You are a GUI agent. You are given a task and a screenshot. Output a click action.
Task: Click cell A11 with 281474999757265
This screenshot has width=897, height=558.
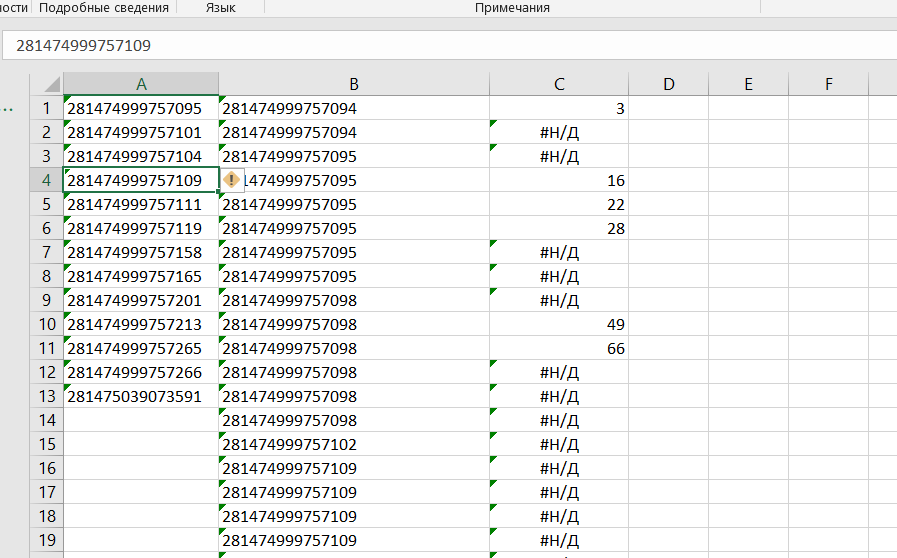[141, 349]
